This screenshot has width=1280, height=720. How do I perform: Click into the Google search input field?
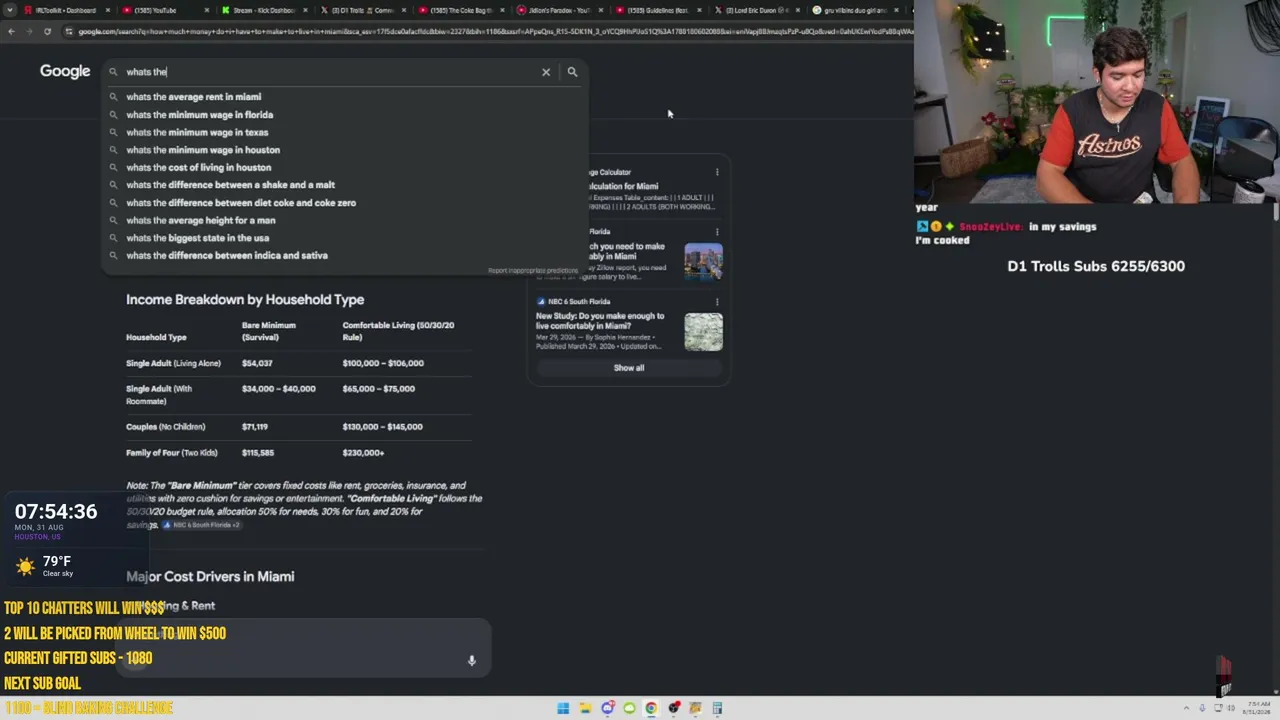pos(330,72)
